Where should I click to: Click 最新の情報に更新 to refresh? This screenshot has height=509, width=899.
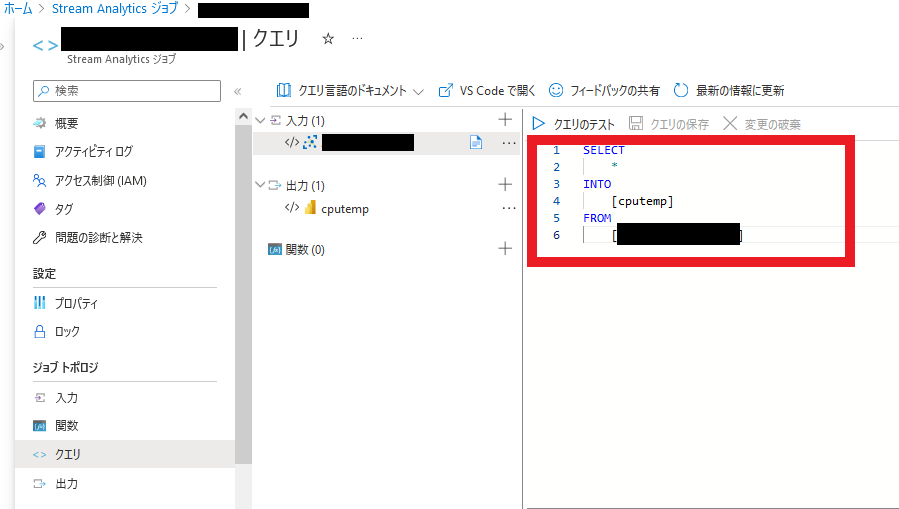click(x=729, y=90)
